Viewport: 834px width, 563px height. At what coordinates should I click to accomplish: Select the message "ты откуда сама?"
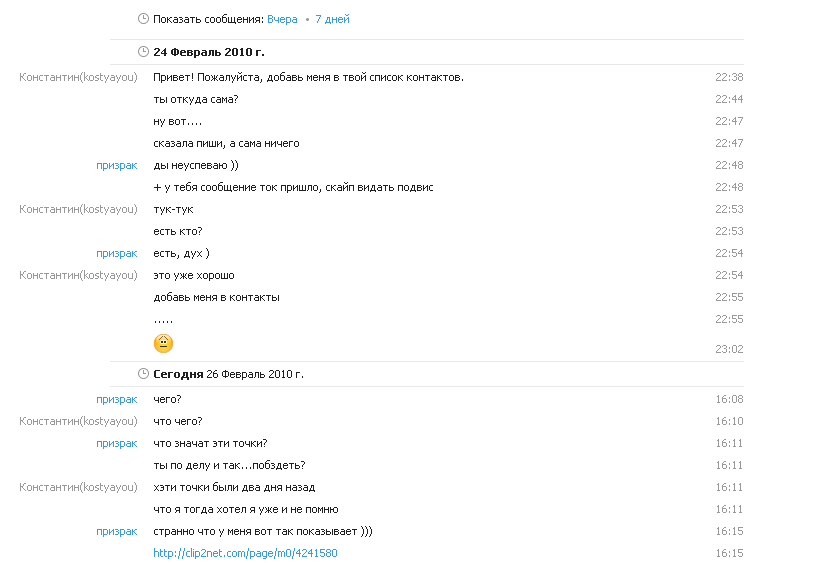pos(196,99)
